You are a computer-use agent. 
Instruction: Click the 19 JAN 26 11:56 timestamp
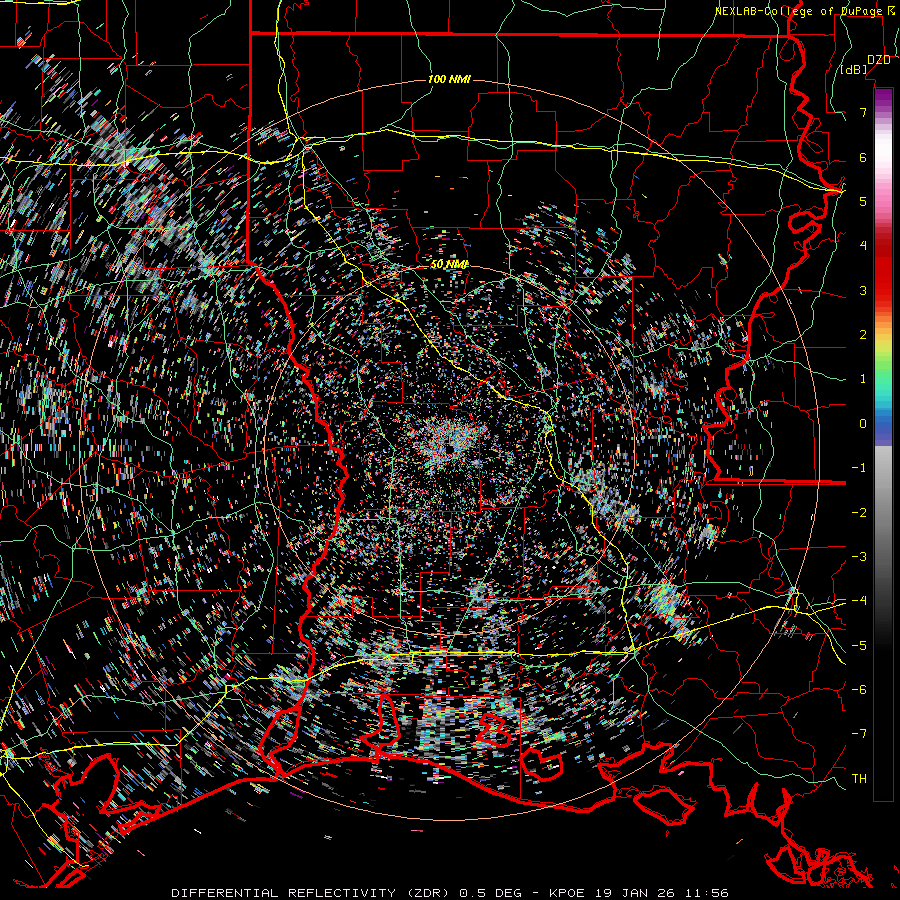point(660,893)
